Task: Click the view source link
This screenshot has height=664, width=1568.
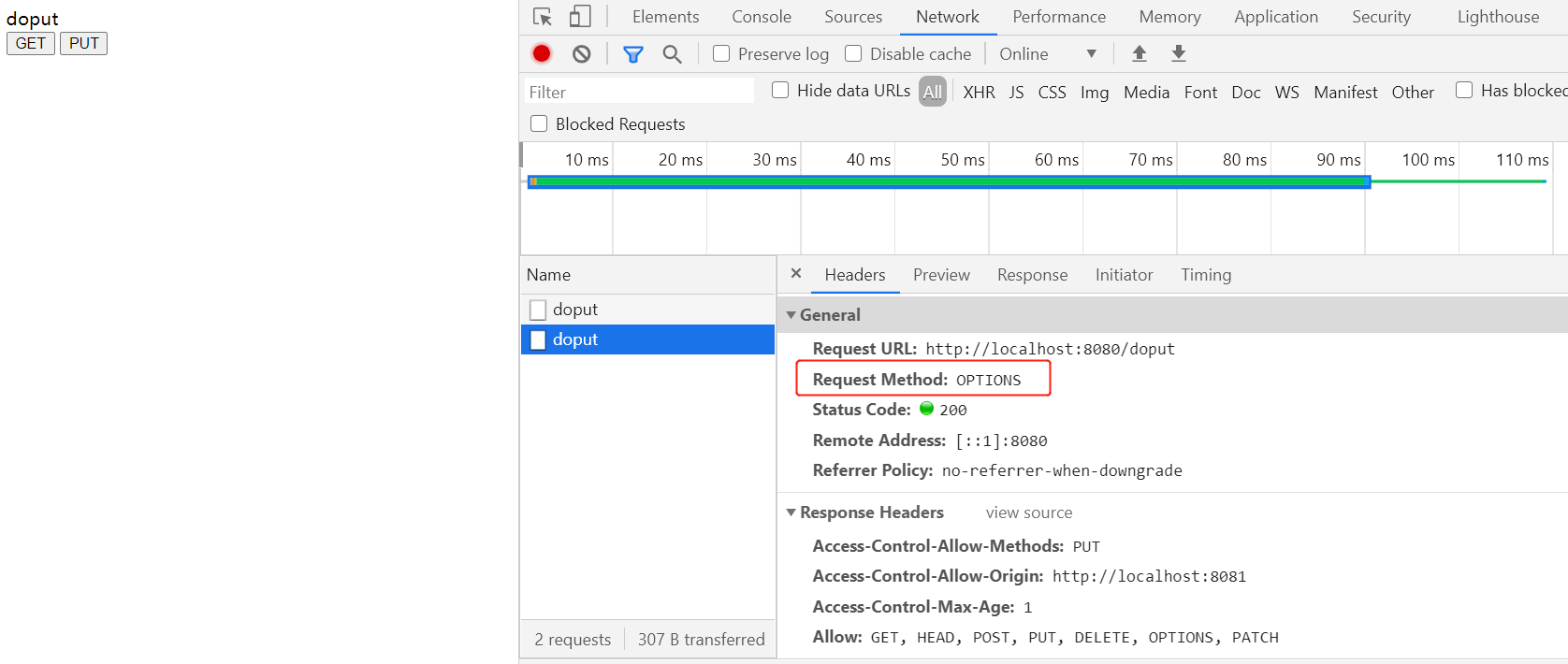Action: click(1029, 512)
